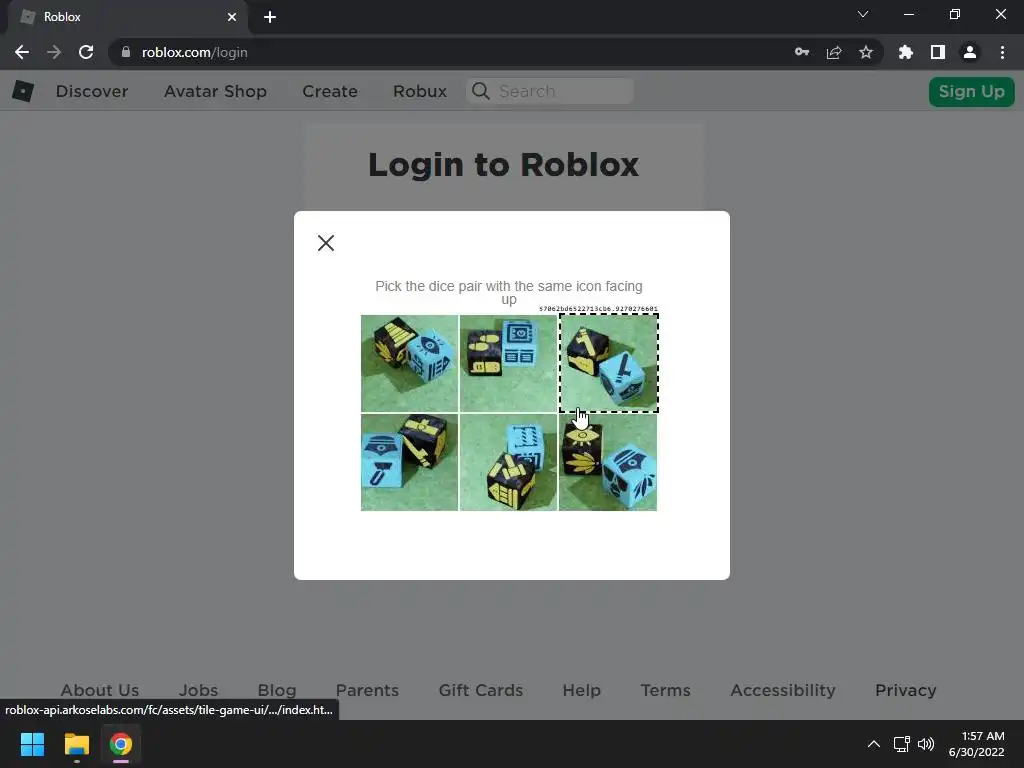1024x768 pixels.
Task: Reload the current page
Action: [86, 52]
